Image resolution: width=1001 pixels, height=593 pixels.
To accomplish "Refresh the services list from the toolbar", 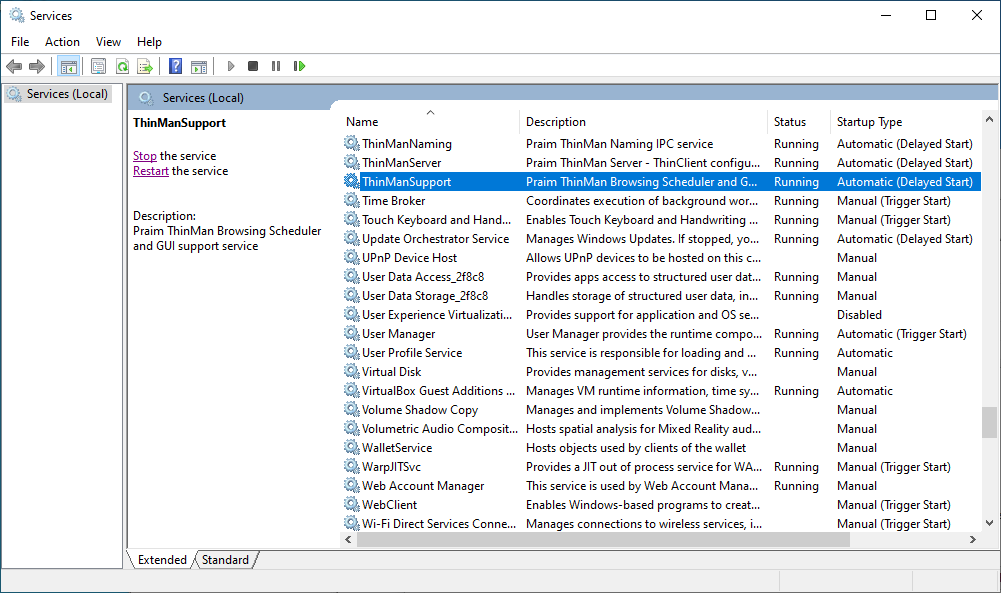I will [122, 66].
